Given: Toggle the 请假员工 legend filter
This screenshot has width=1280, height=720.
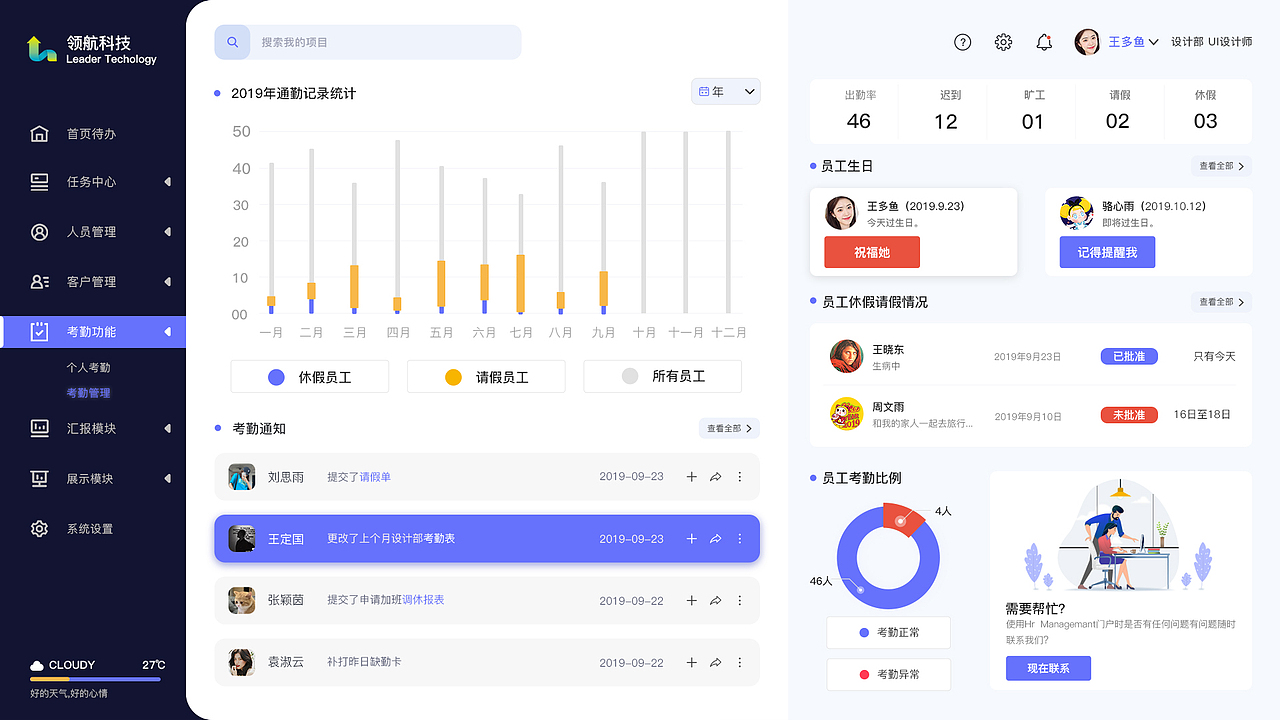Looking at the screenshot, I should (x=486, y=376).
